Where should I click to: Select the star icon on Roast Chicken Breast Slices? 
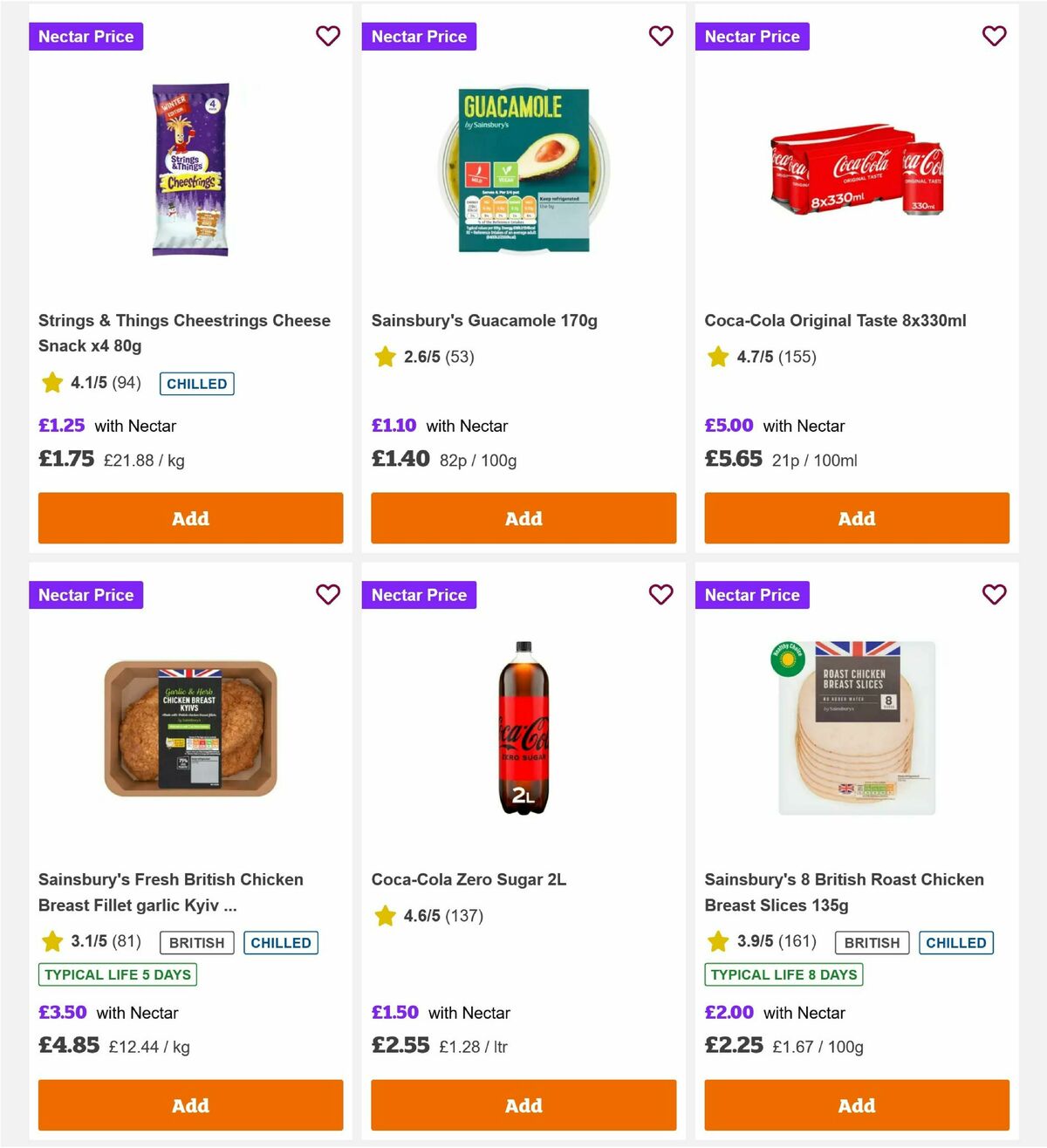pyautogui.click(x=718, y=942)
